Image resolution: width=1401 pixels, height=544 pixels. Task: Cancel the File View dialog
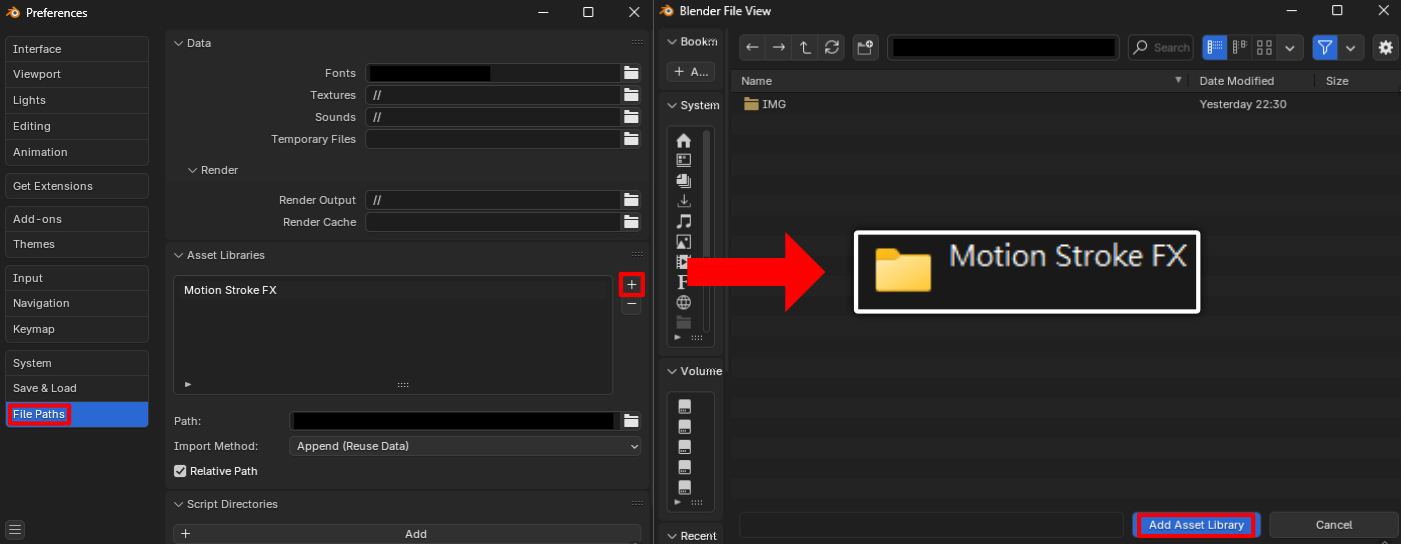click(1334, 525)
